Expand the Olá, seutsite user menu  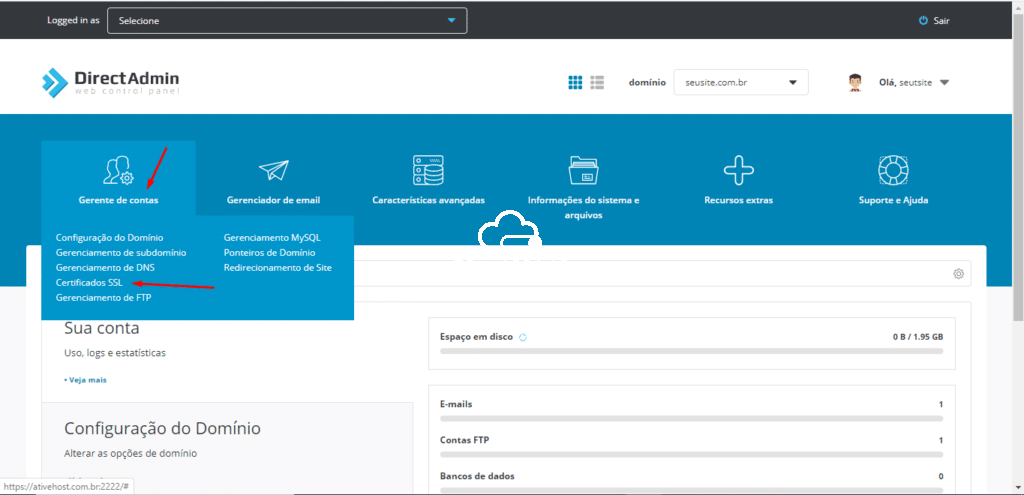898,83
